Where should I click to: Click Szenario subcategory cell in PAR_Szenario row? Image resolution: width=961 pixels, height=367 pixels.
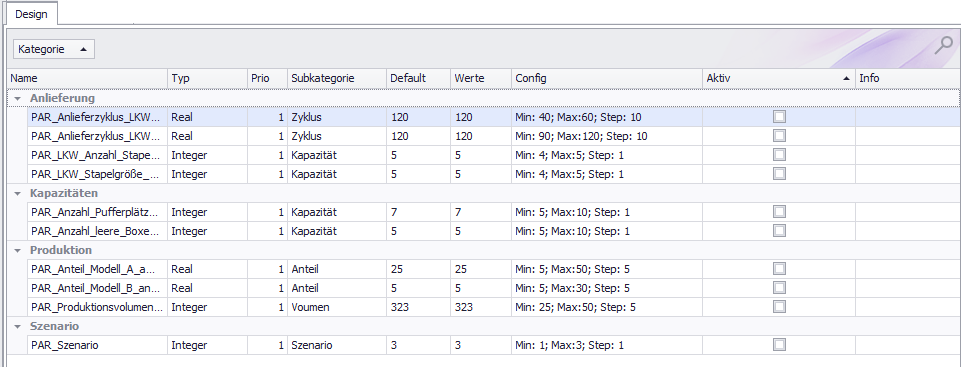click(x=337, y=345)
